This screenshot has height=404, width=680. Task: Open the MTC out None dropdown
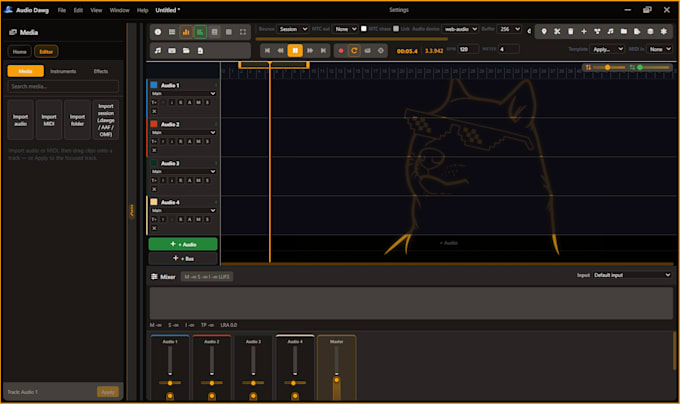346,29
